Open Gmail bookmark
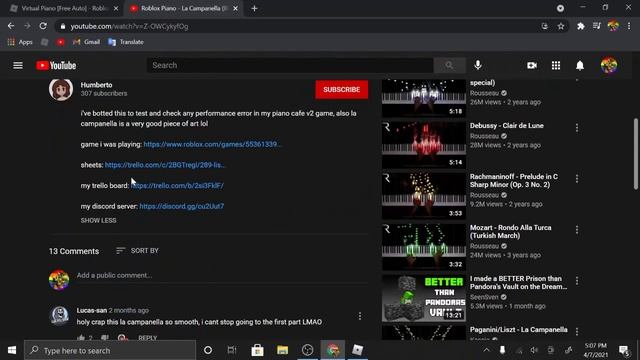The height and width of the screenshot is (360, 640). tap(86, 42)
